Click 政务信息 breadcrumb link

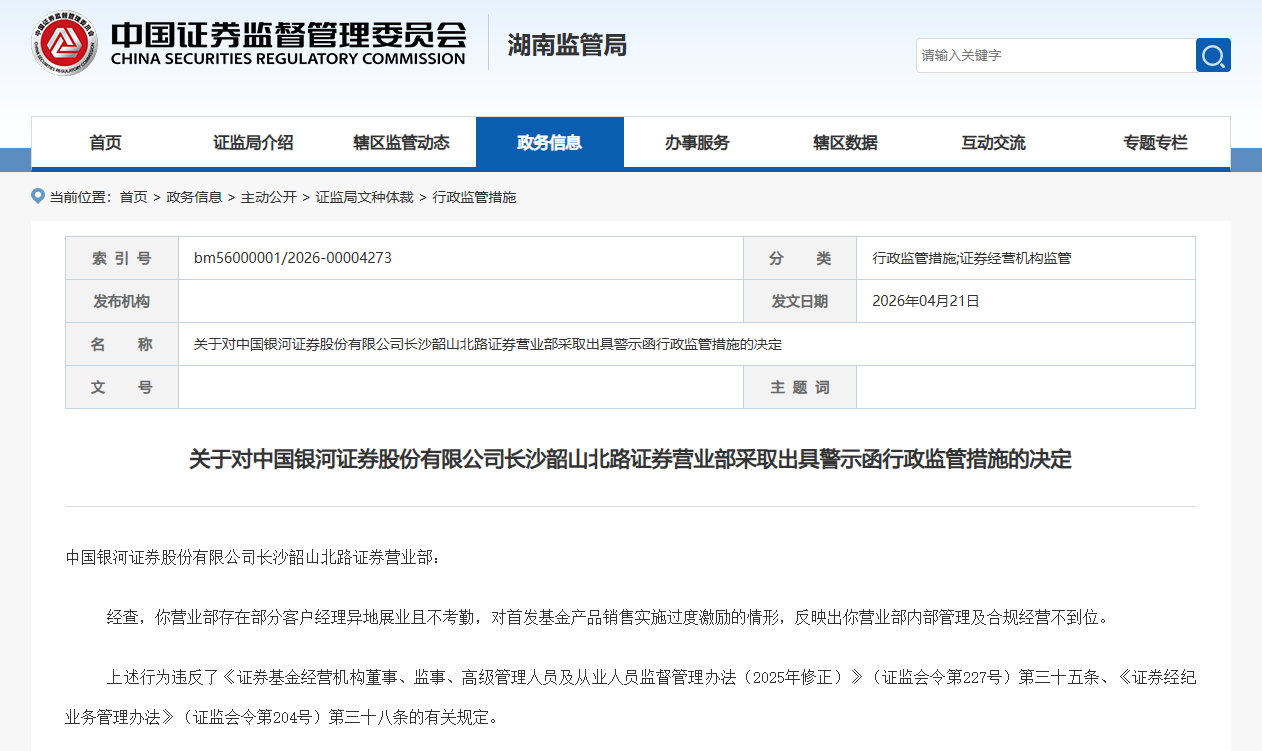194,197
